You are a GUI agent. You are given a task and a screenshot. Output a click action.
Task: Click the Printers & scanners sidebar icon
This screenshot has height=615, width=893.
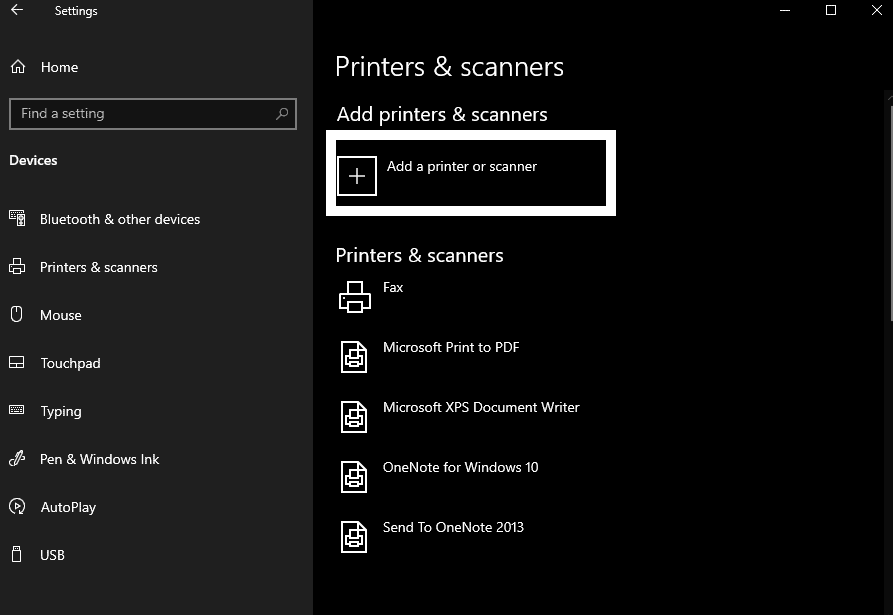17,266
